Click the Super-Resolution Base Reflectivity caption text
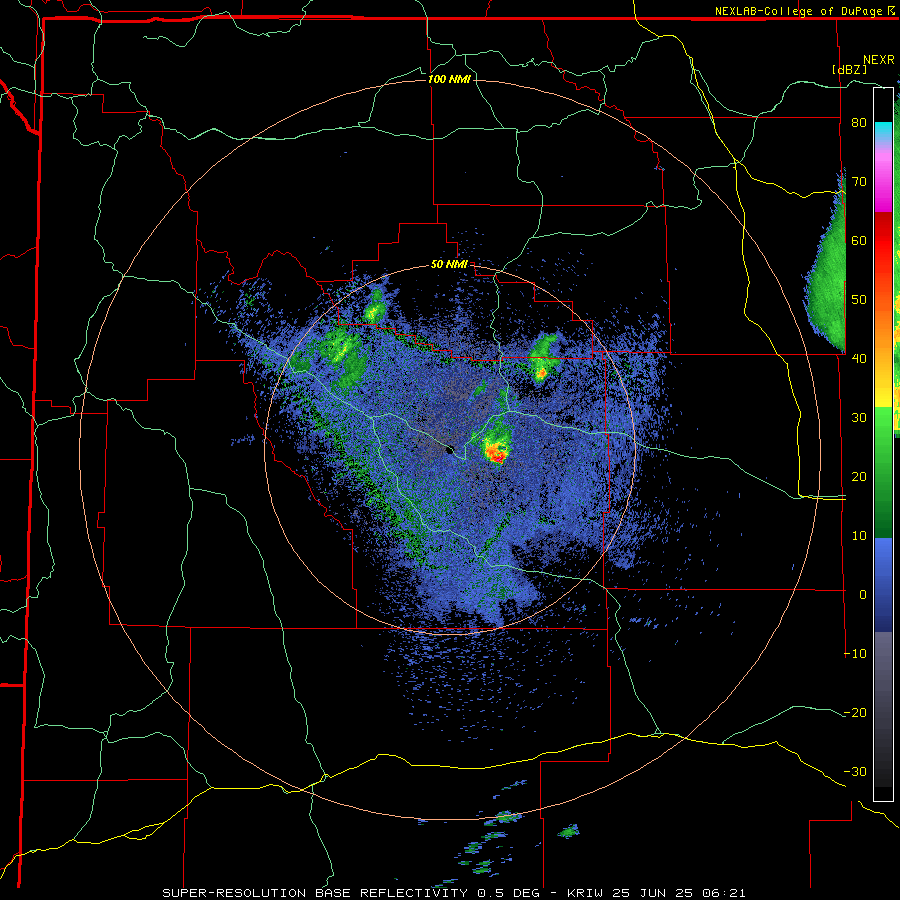 click(x=454, y=893)
